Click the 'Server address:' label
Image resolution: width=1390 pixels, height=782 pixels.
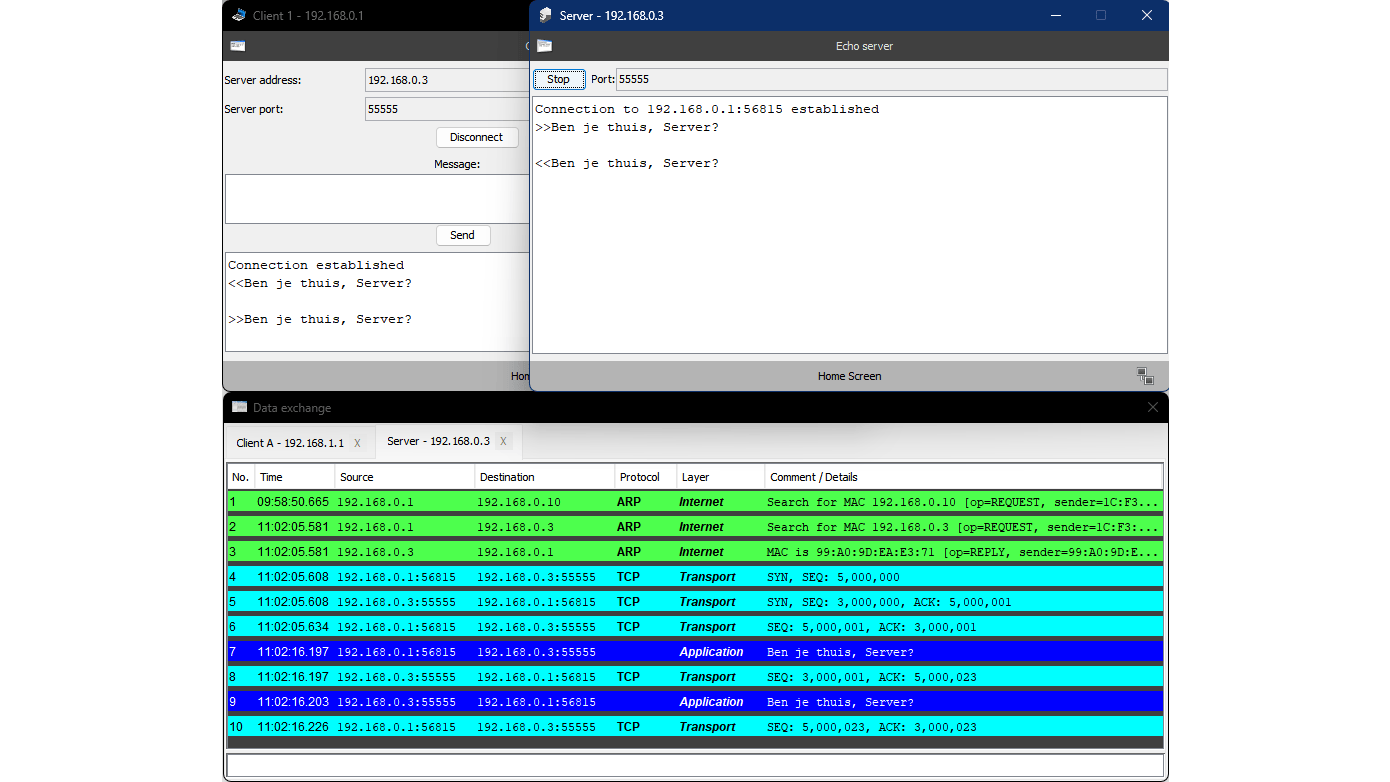click(263, 80)
